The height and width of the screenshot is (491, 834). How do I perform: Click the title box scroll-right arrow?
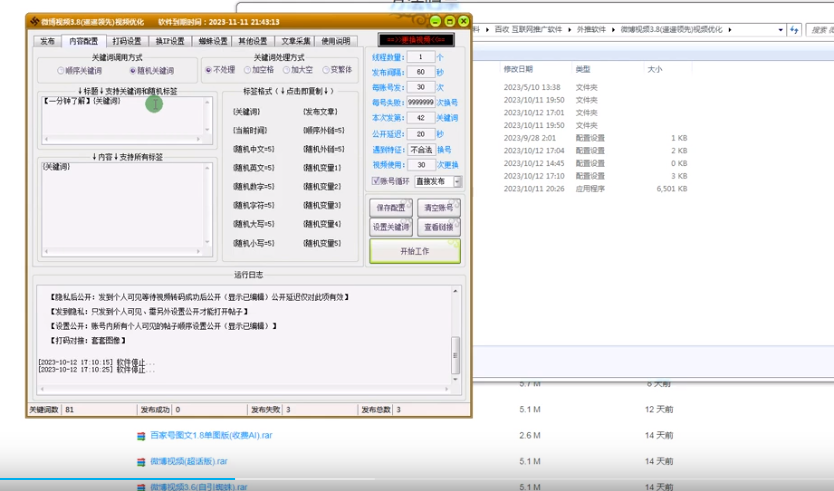pyautogui.click(x=198, y=139)
